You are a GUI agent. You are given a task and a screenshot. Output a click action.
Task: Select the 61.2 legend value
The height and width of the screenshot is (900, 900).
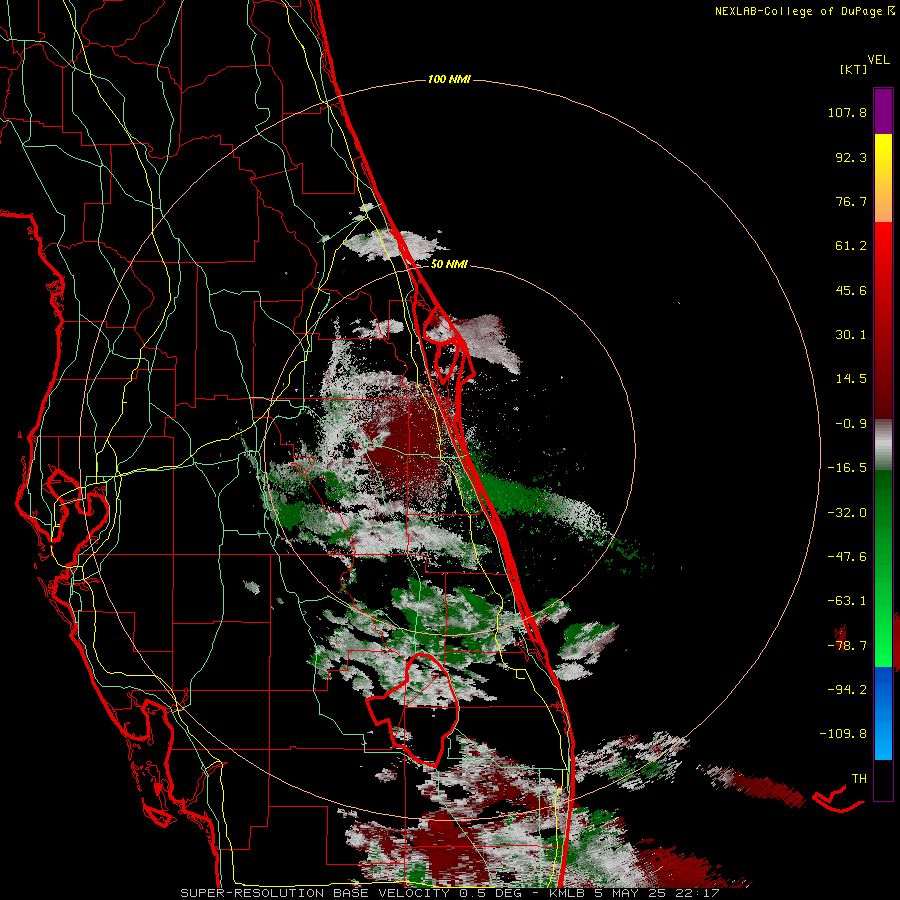pos(851,246)
